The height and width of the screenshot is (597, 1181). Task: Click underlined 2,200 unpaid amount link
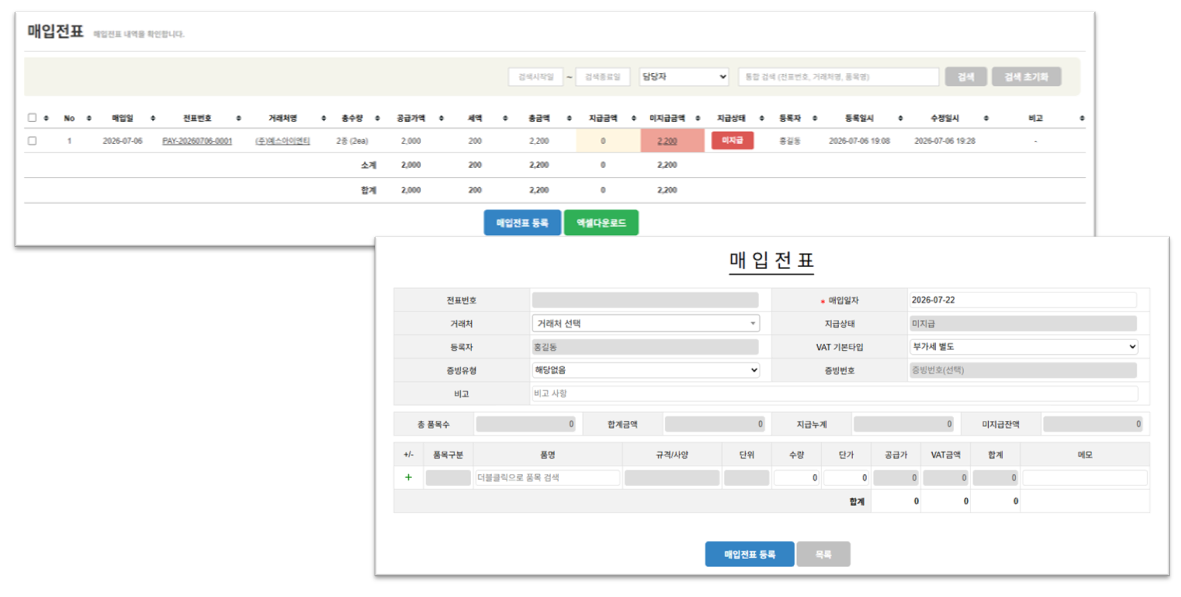[x=667, y=141]
